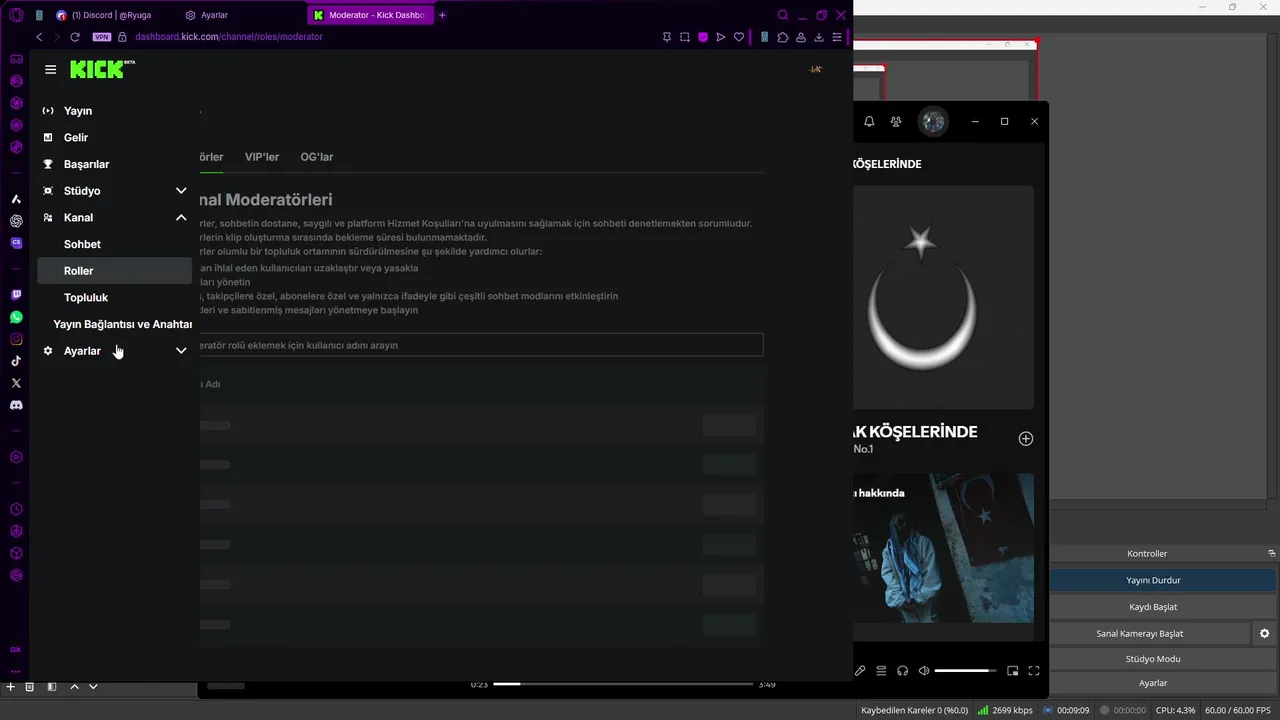Collapse the Kanal menu chevron
1280x720 pixels.
[181, 217]
